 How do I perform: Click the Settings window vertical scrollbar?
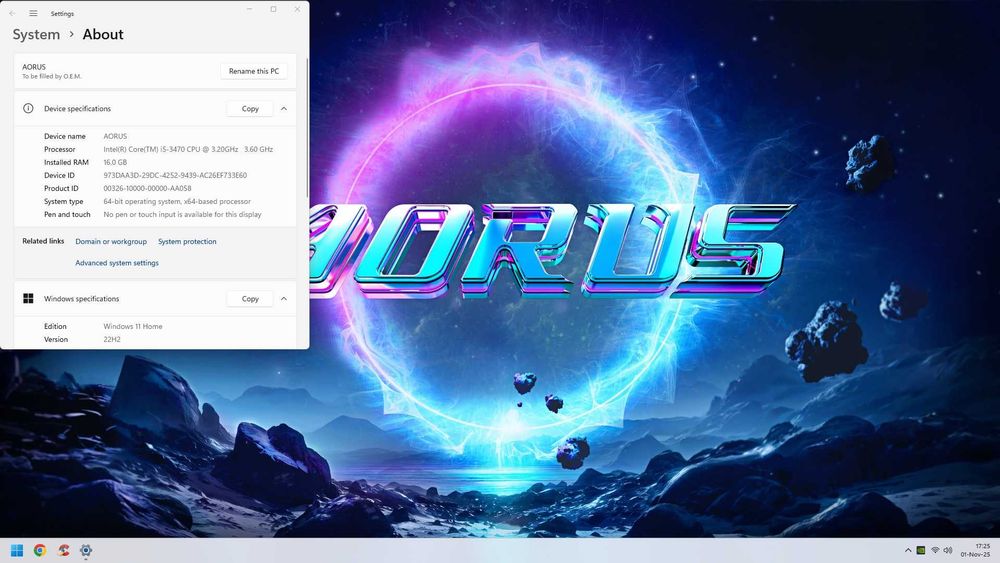pos(307,128)
